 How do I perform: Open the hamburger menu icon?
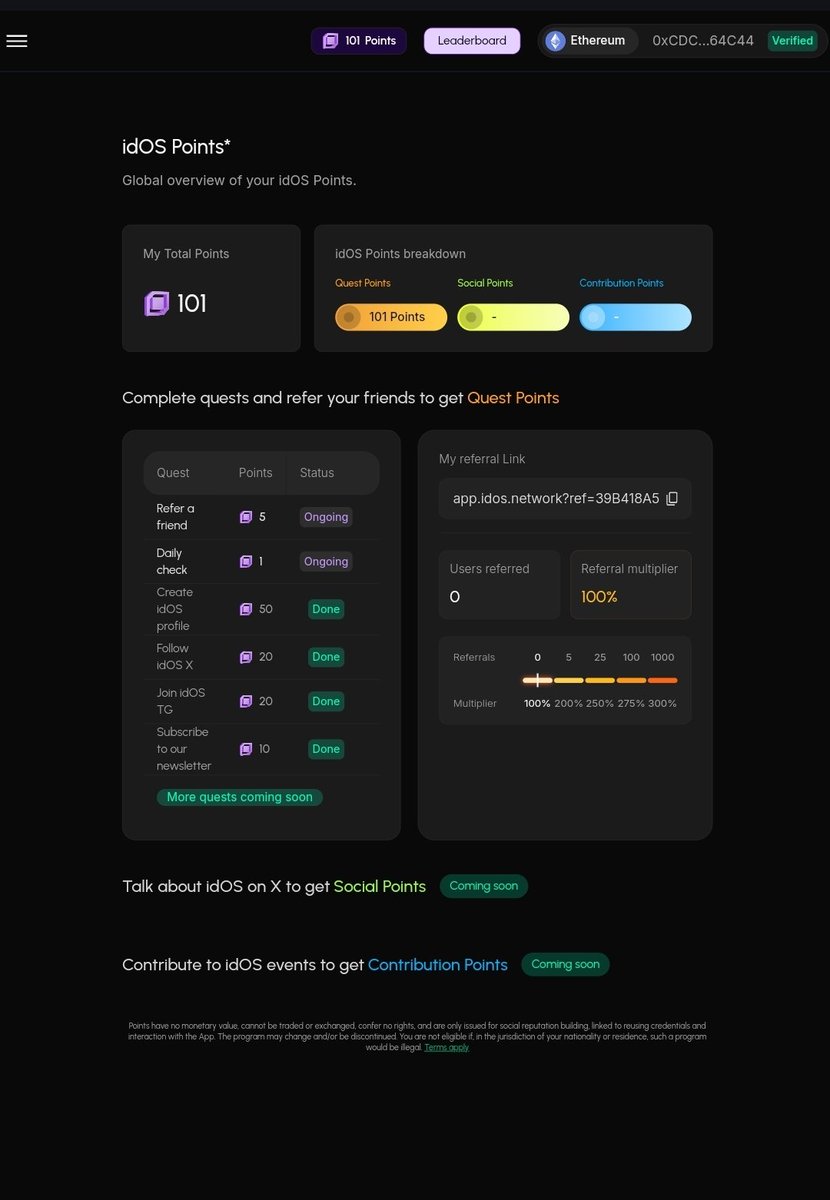pyautogui.click(x=16, y=41)
